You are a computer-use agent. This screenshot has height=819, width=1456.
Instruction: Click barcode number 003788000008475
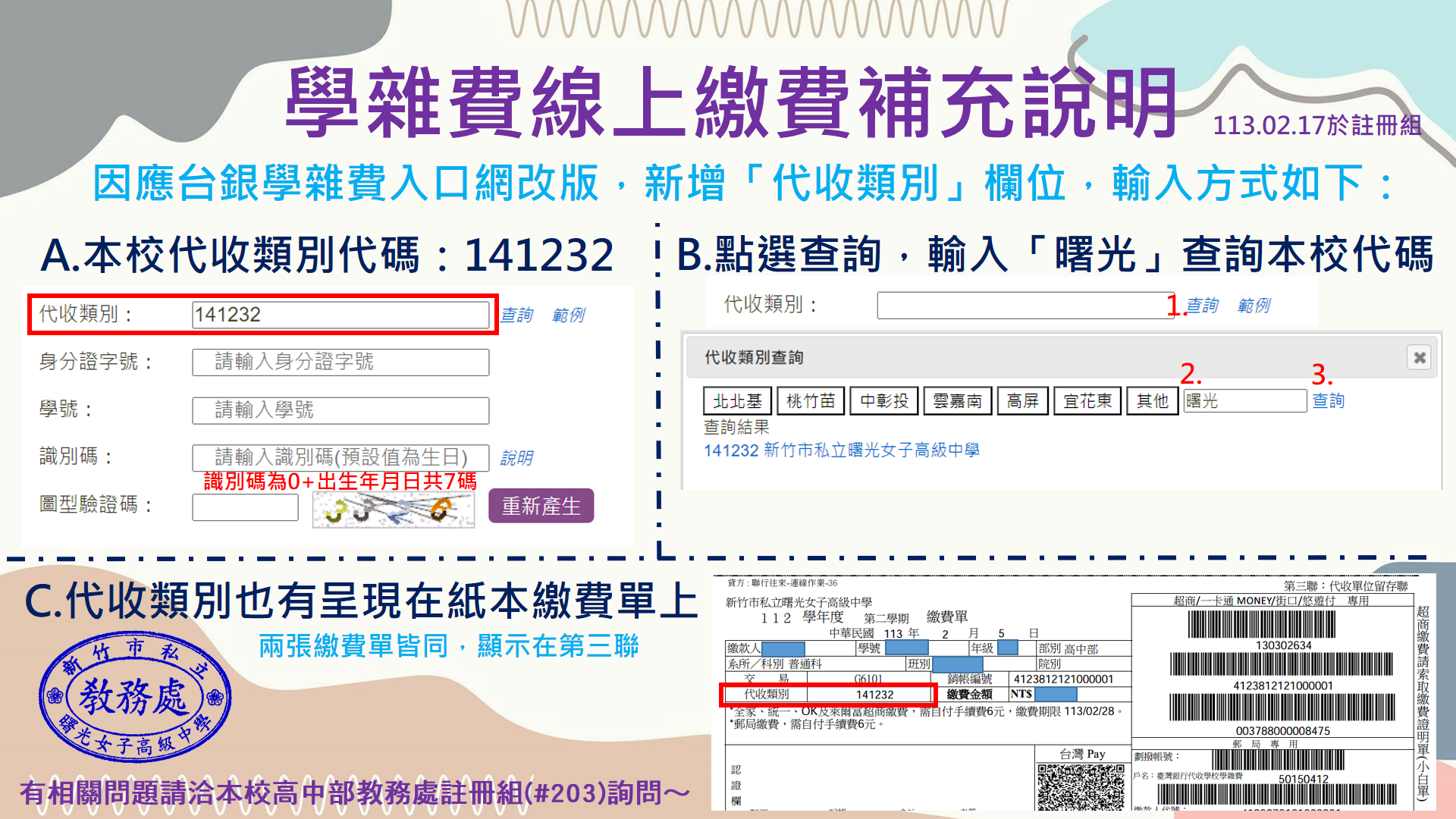(x=1283, y=731)
